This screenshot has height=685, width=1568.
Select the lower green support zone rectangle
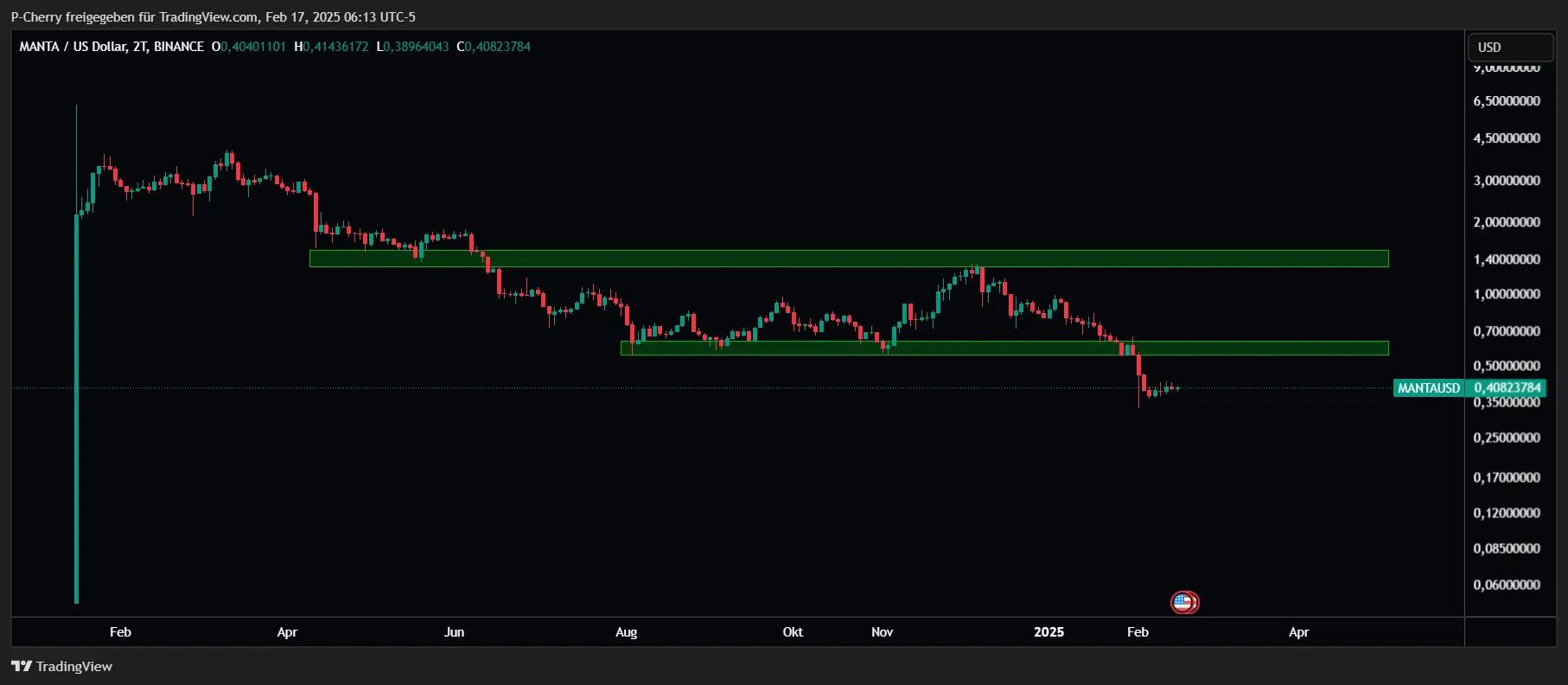pyautogui.click(x=1004, y=348)
